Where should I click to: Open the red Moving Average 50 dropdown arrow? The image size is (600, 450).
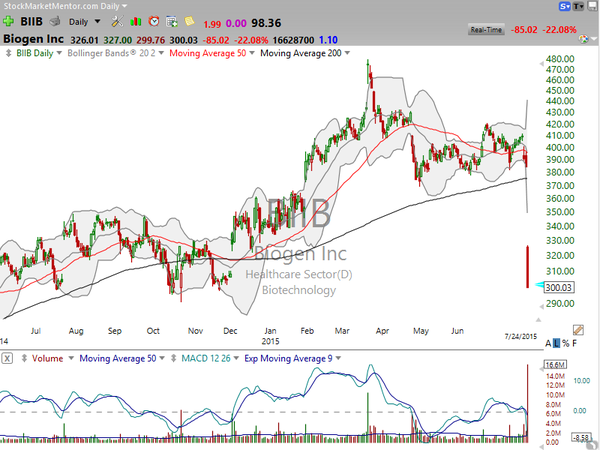(252, 53)
